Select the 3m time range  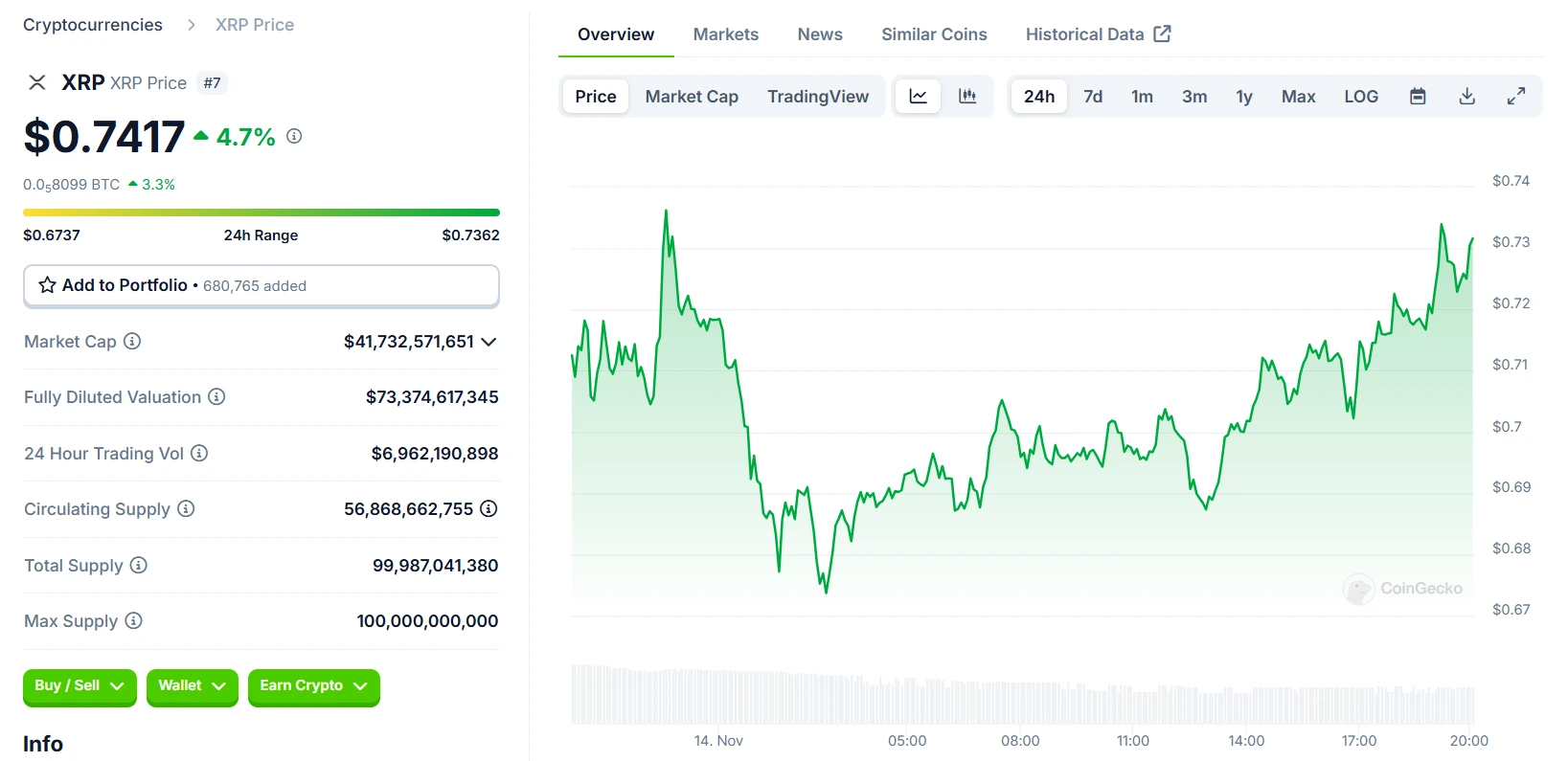click(1194, 96)
